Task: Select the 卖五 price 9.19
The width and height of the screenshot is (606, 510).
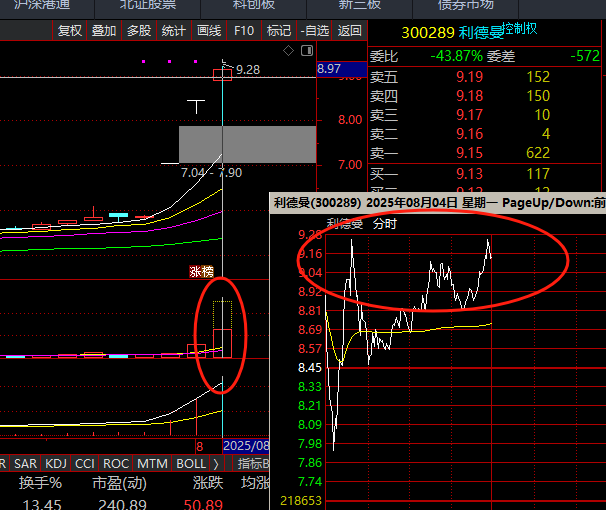Action: click(x=470, y=77)
